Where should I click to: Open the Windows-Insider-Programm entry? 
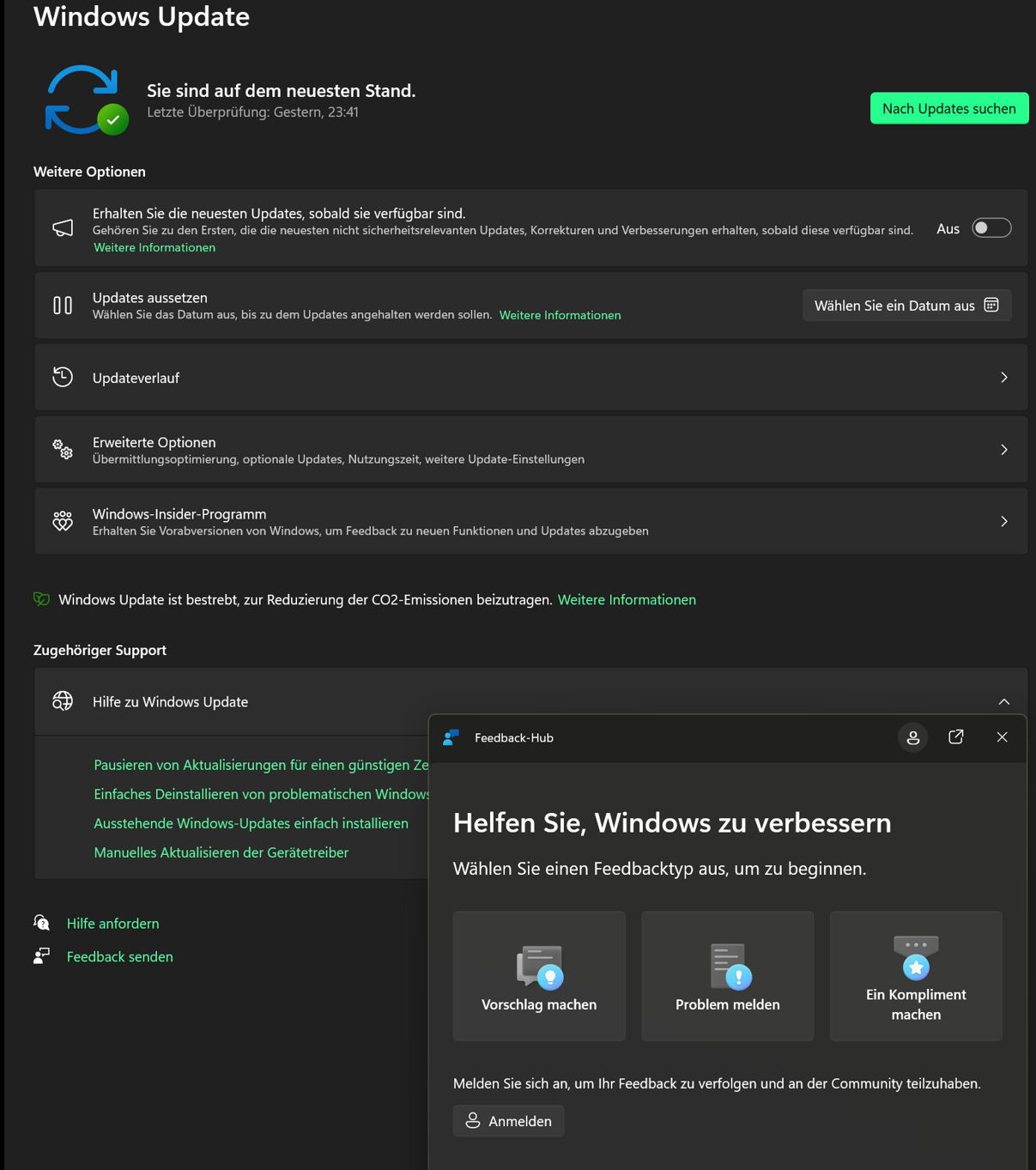click(x=530, y=521)
